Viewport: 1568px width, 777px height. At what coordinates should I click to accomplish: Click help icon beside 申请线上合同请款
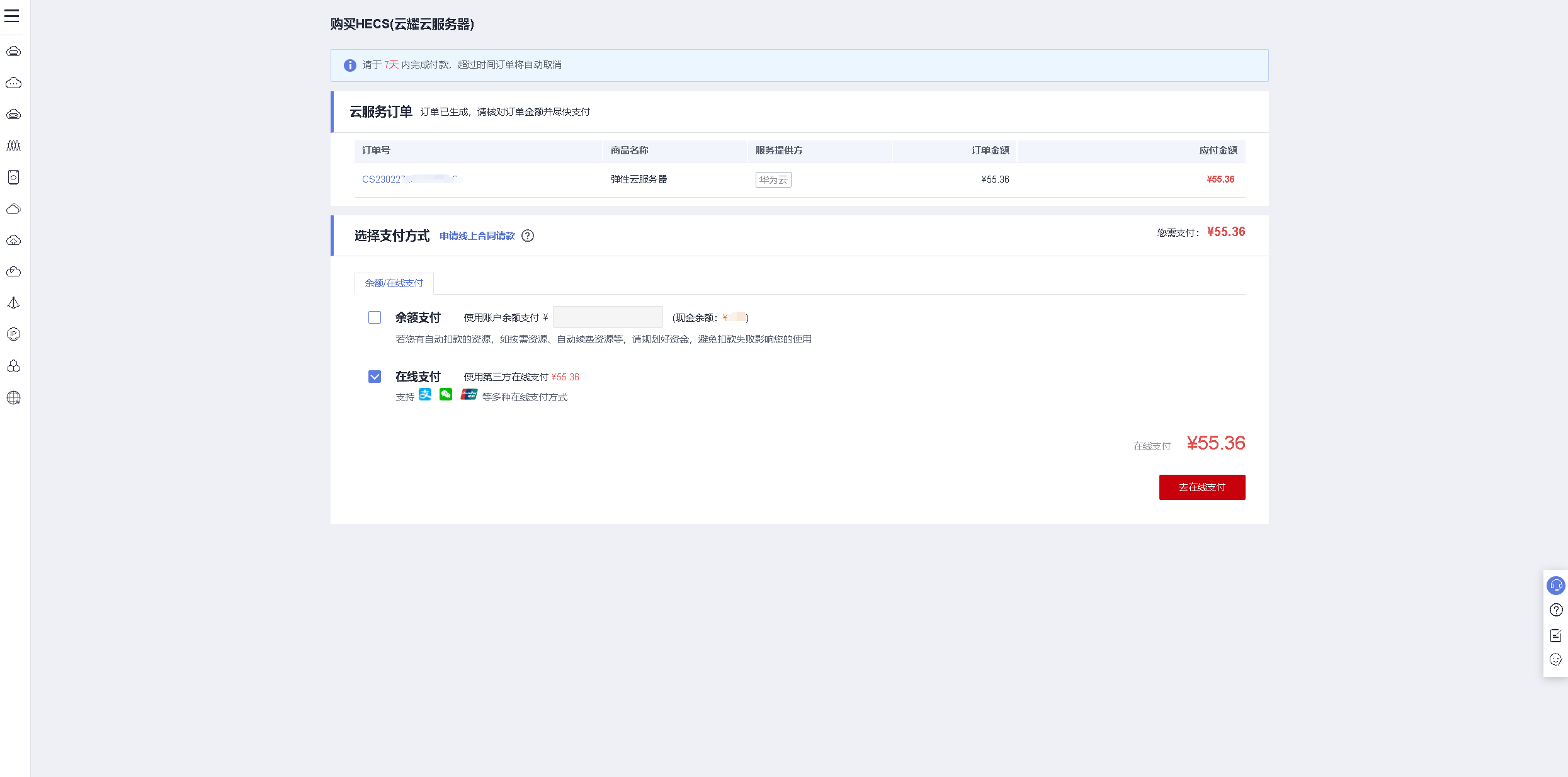[x=528, y=236]
